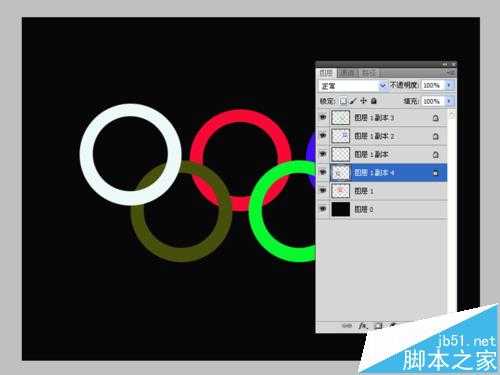Viewport: 500px width, 375px height.
Task: Click thumbnail of layer 图层 1 副本 2
Action: [341, 136]
